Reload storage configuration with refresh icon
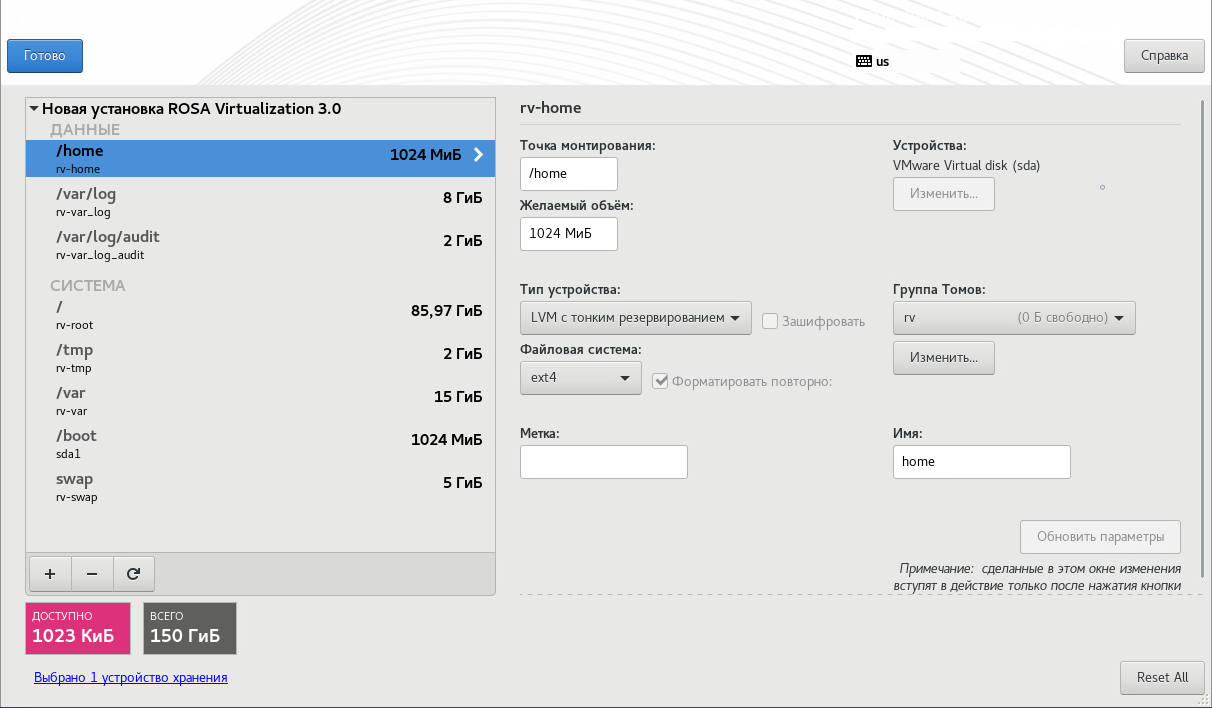Viewport: 1212px width, 708px height. pyautogui.click(x=134, y=574)
